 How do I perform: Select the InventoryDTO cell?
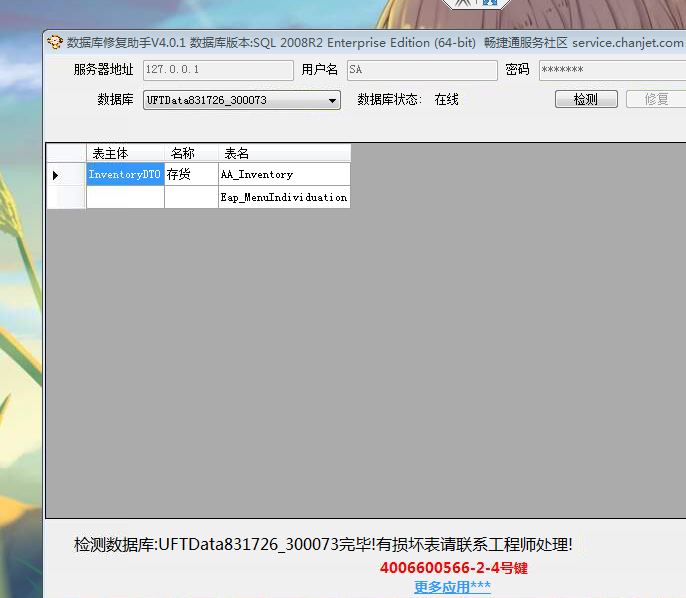(x=125, y=174)
